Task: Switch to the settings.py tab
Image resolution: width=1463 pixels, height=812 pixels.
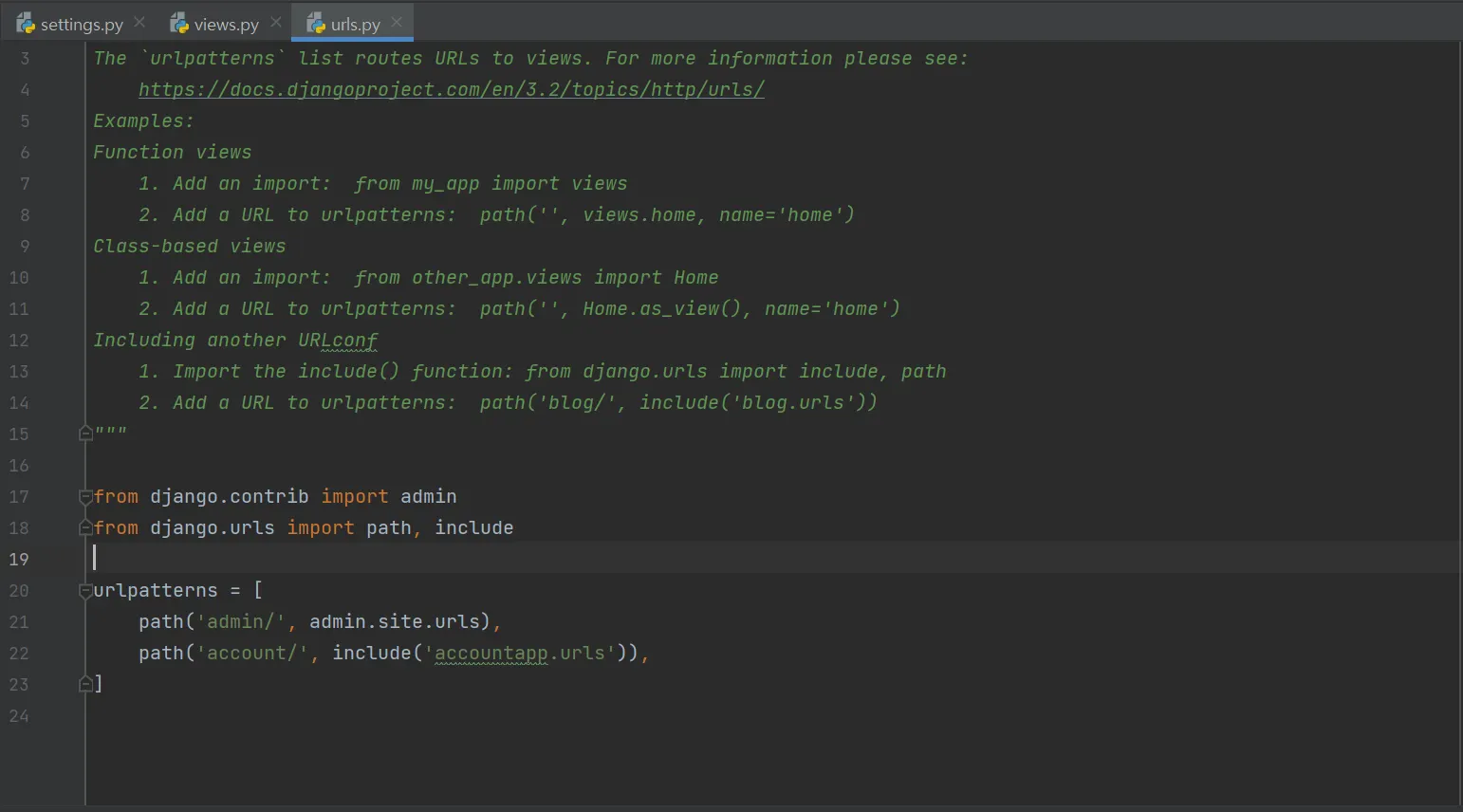Action: click(82, 24)
